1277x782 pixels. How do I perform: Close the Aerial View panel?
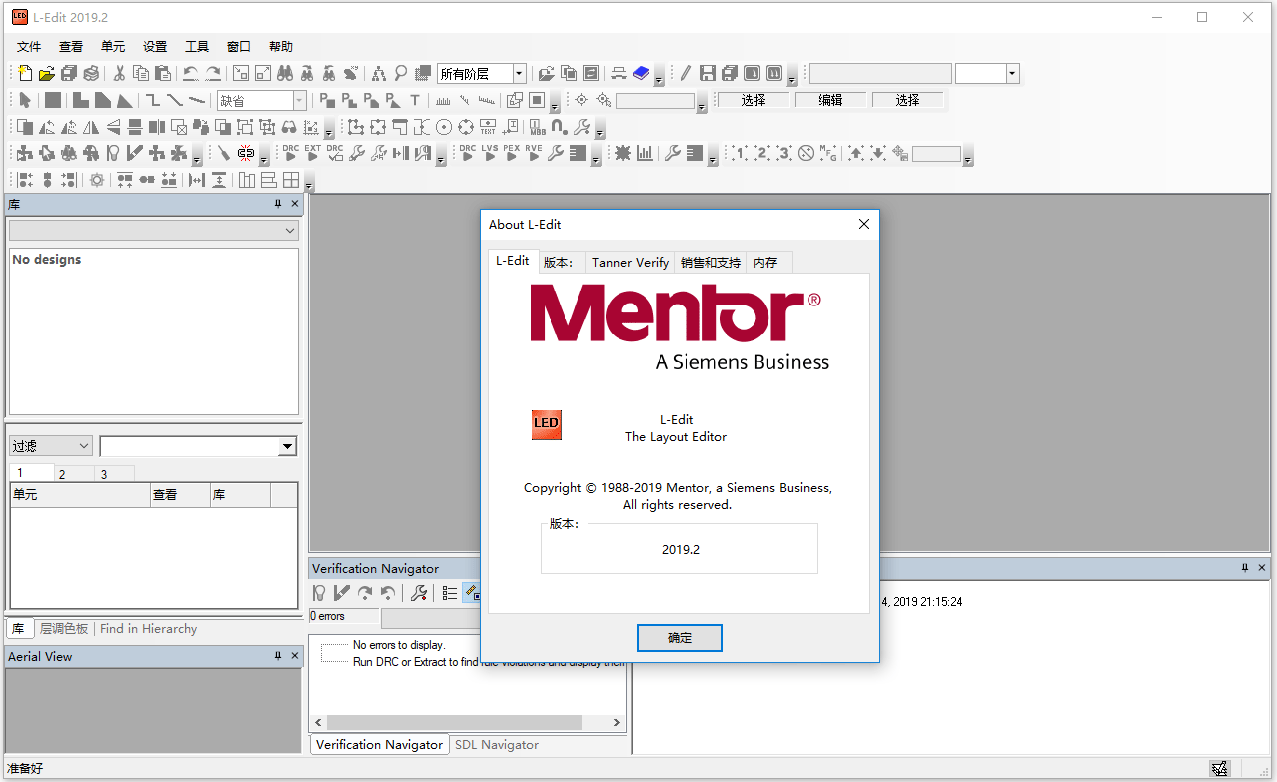click(295, 656)
